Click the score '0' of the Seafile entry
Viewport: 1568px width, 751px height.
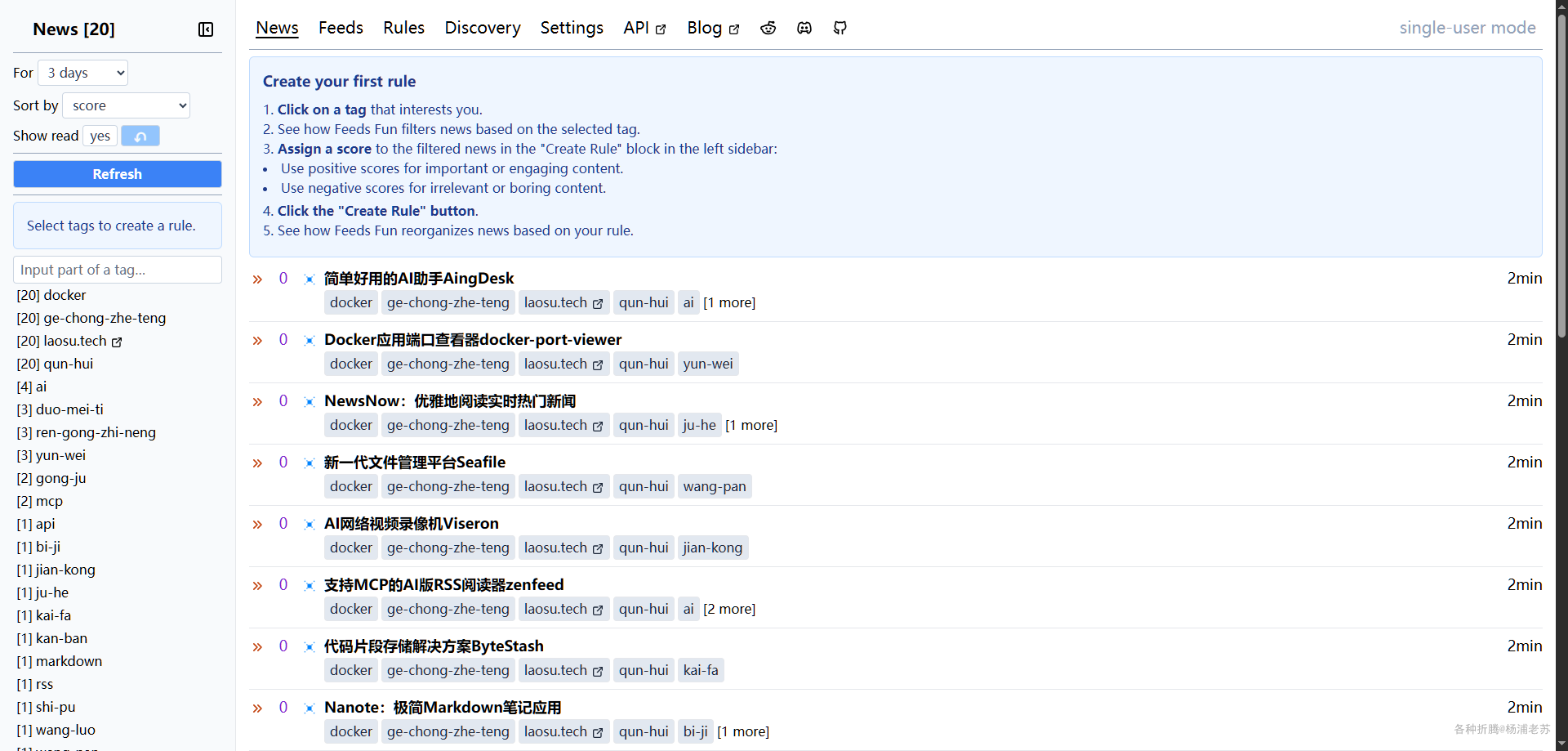click(x=283, y=463)
